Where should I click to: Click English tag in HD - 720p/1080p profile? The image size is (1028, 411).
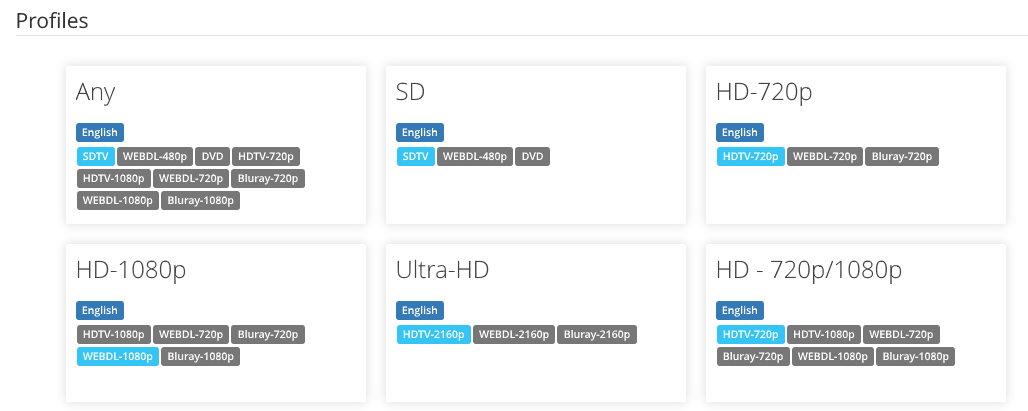[x=740, y=311]
